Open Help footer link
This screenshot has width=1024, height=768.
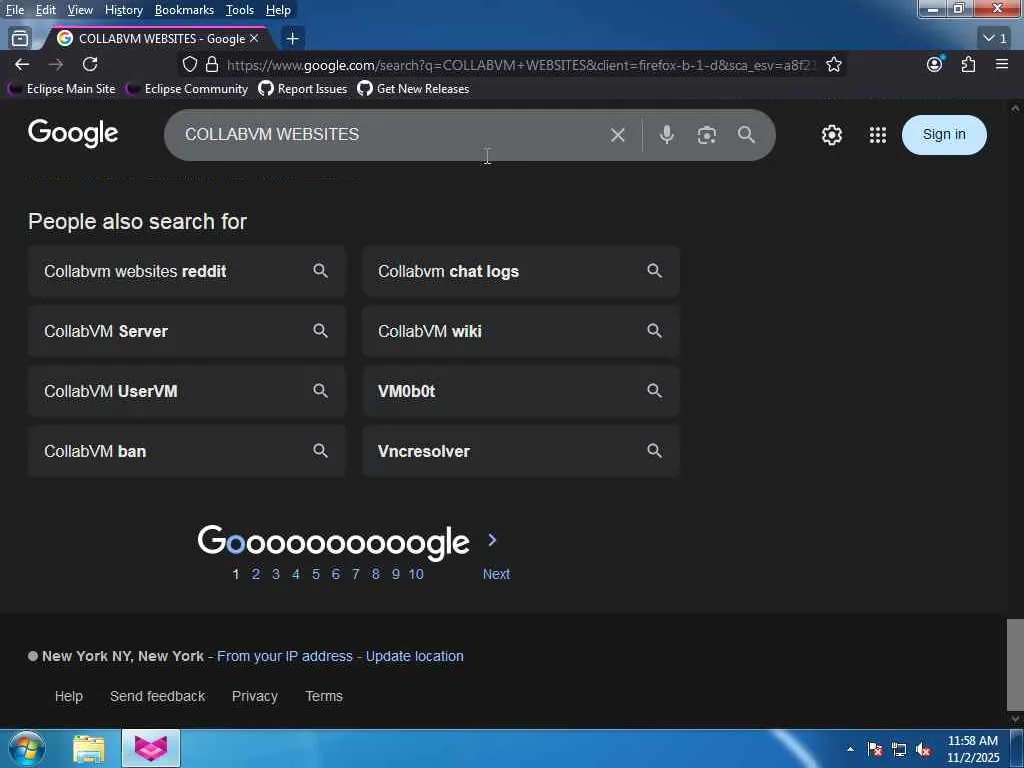pos(69,696)
